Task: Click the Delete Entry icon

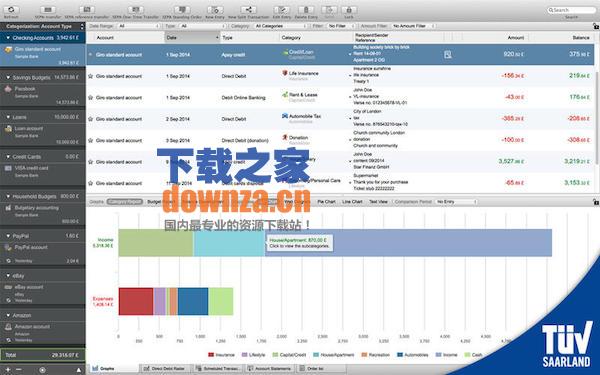Action: 306,10
